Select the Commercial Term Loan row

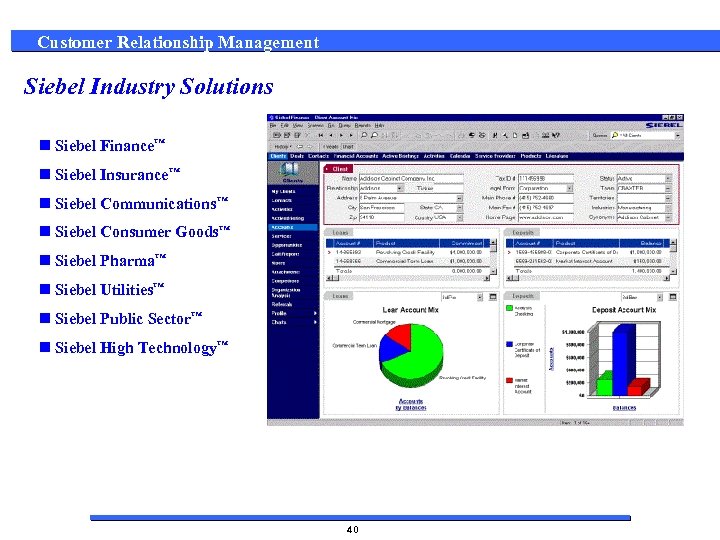click(408, 261)
